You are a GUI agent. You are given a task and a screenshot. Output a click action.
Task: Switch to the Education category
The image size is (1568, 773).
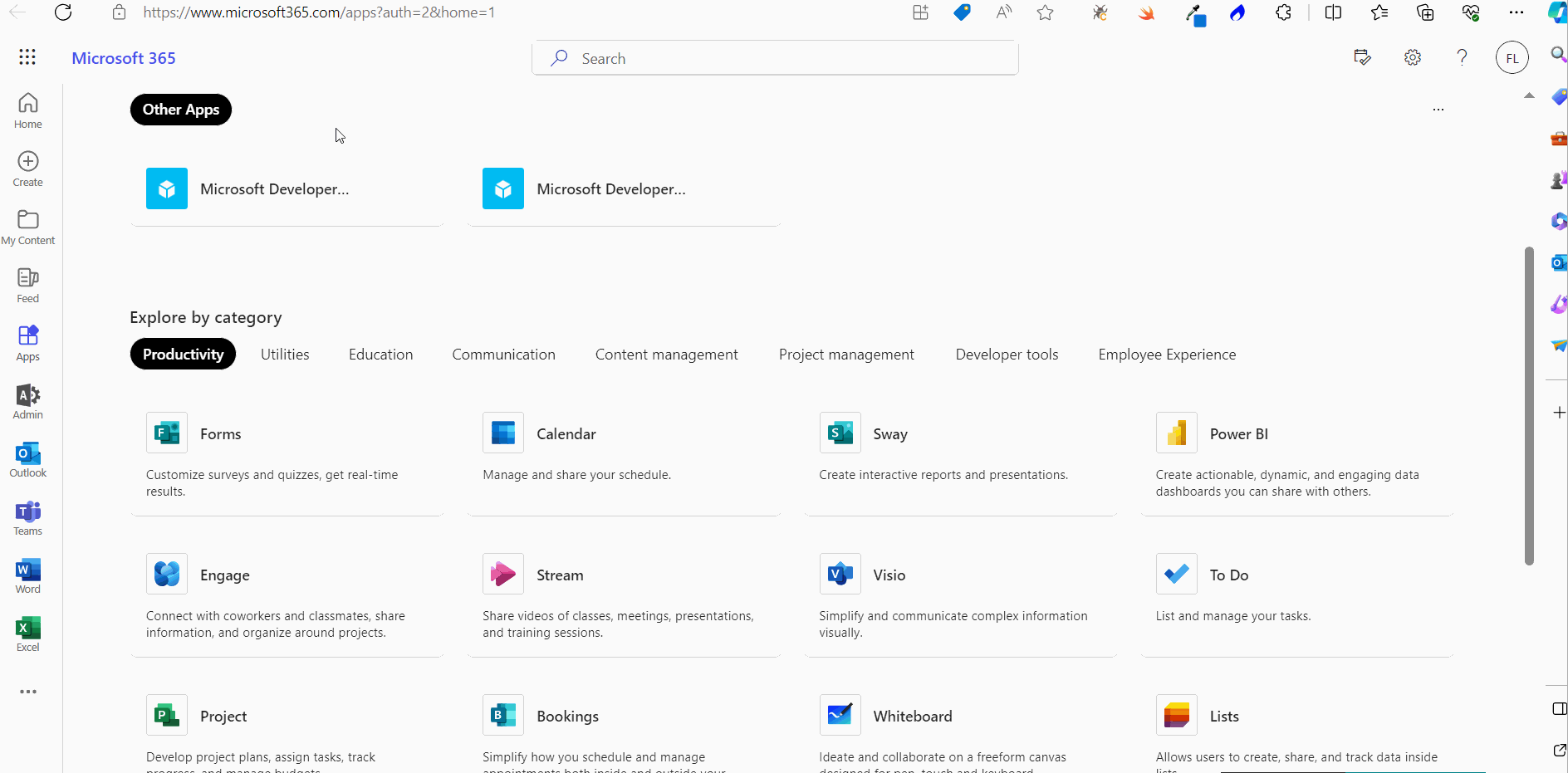pos(380,355)
